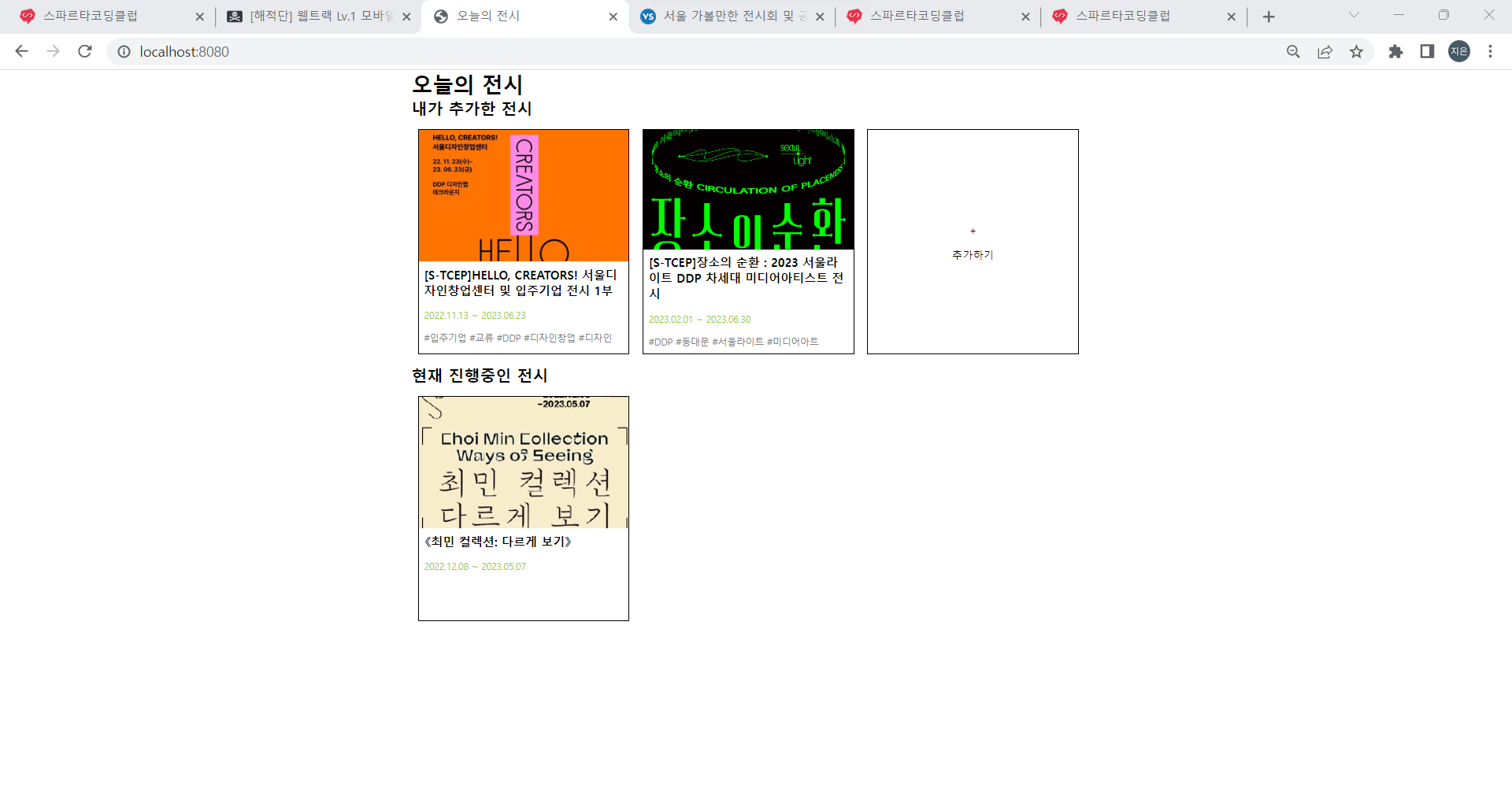Image resolution: width=1512 pixels, height=803 pixels.
Task: Maximize the Chrome window
Action: coord(1443,15)
